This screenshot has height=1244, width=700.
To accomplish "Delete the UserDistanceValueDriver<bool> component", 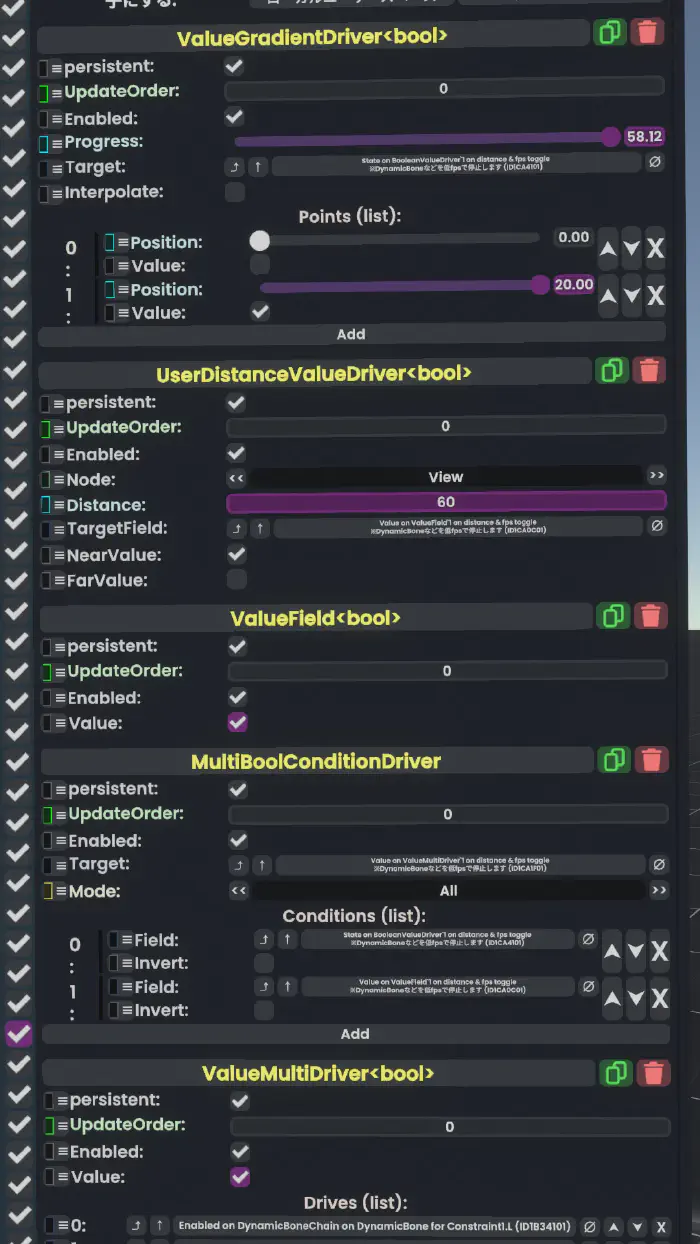I will click(649, 371).
